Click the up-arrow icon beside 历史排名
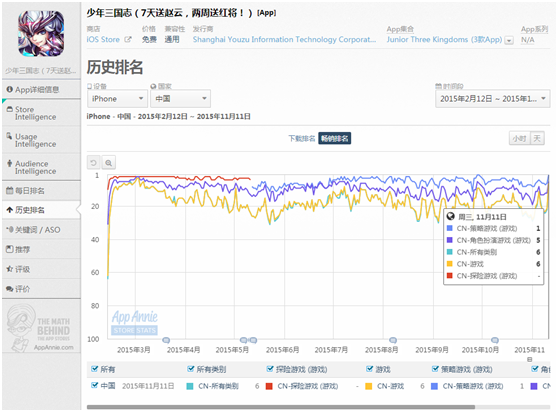 (x=10, y=210)
